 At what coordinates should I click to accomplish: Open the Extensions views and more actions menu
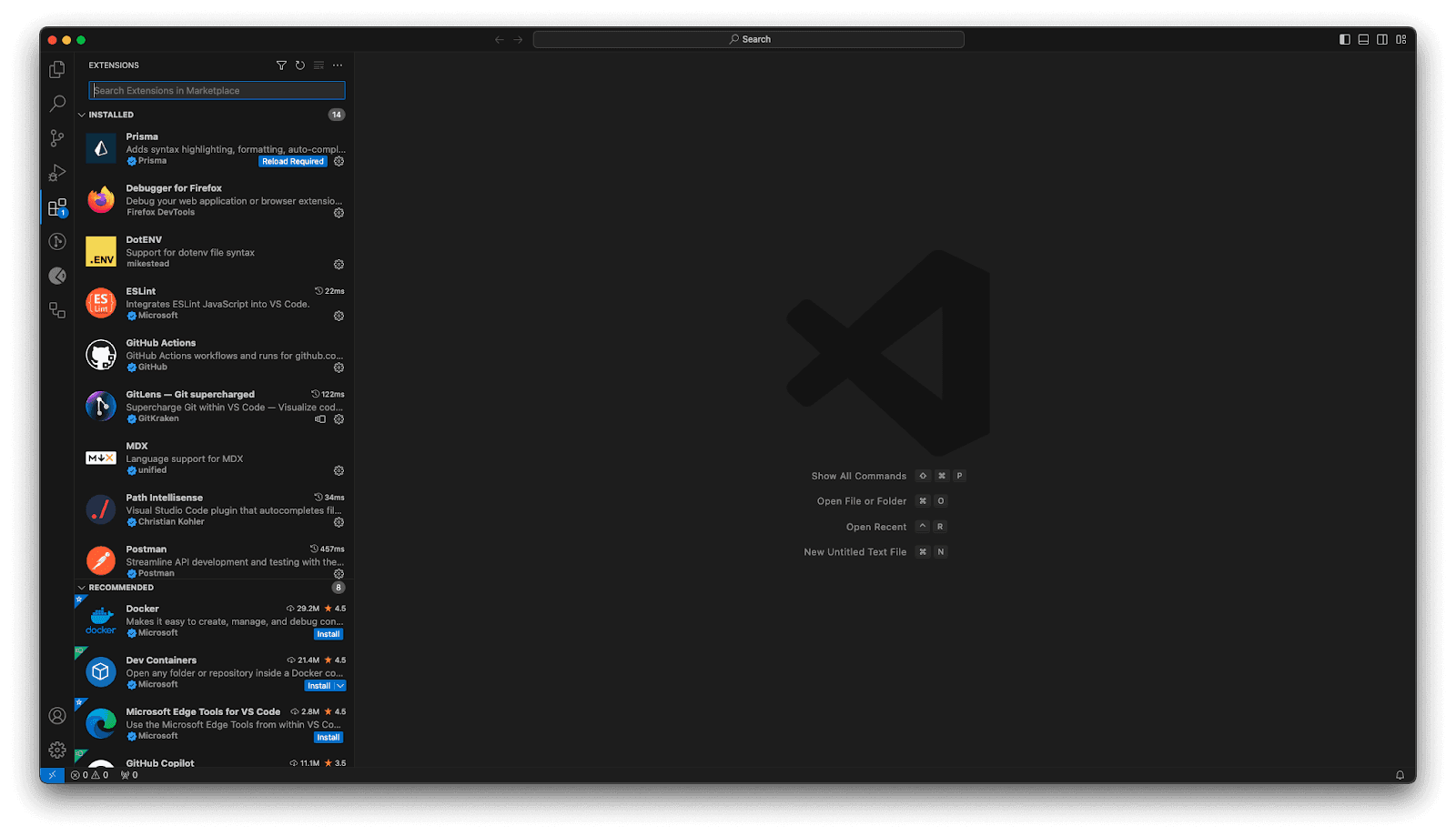(338, 65)
